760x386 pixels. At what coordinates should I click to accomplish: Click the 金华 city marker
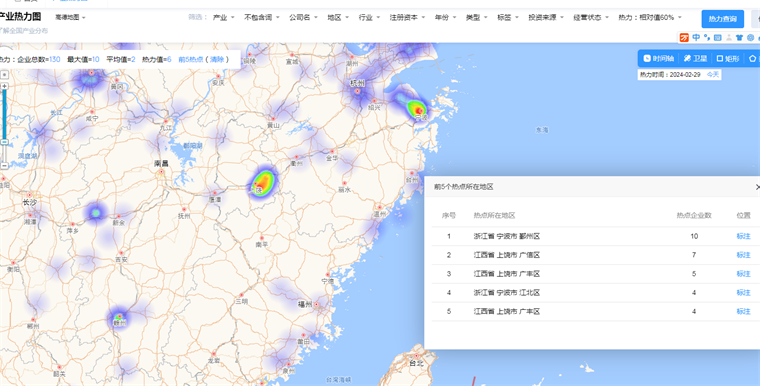332,151
